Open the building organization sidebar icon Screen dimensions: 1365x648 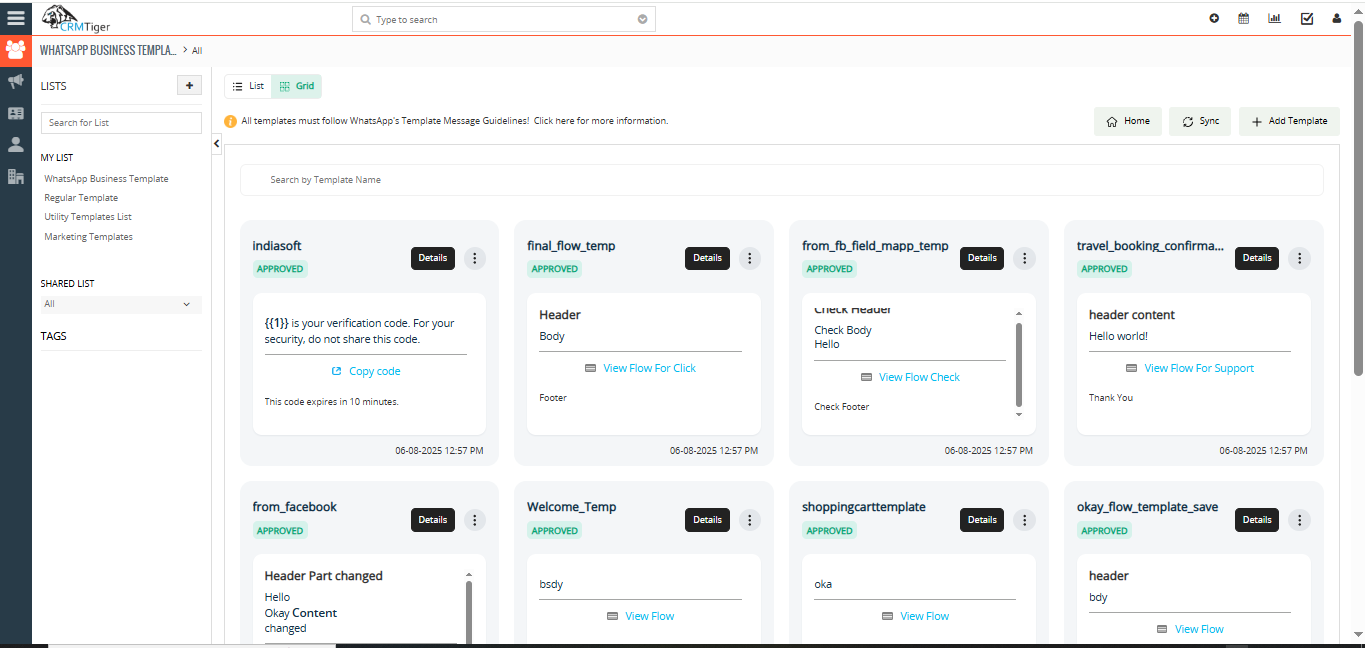[x=15, y=177]
